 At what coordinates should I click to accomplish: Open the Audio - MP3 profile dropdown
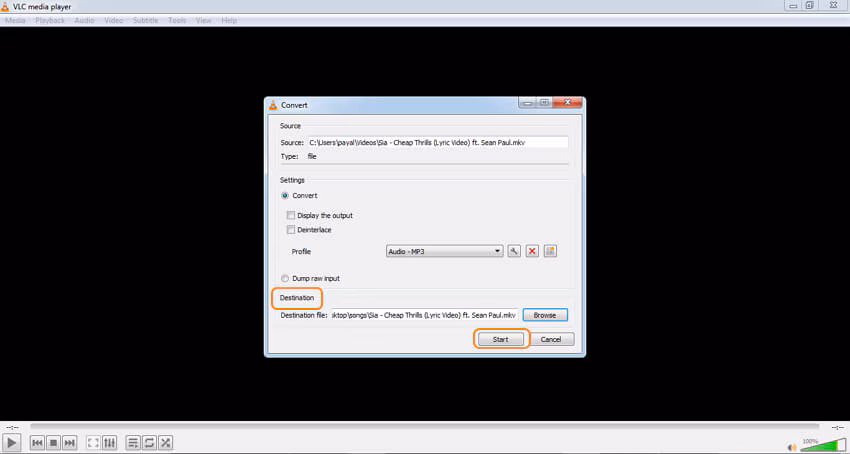tap(445, 252)
